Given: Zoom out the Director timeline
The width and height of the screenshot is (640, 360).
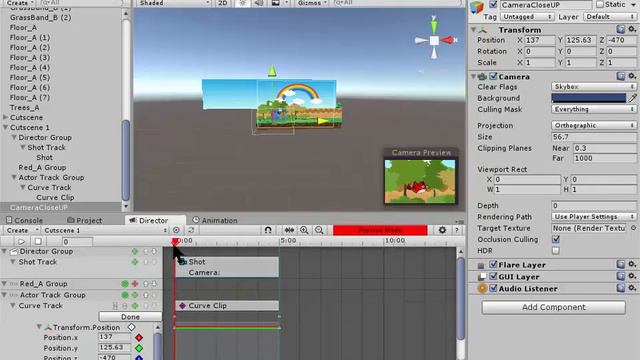Looking at the screenshot, I should (x=319, y=230).
